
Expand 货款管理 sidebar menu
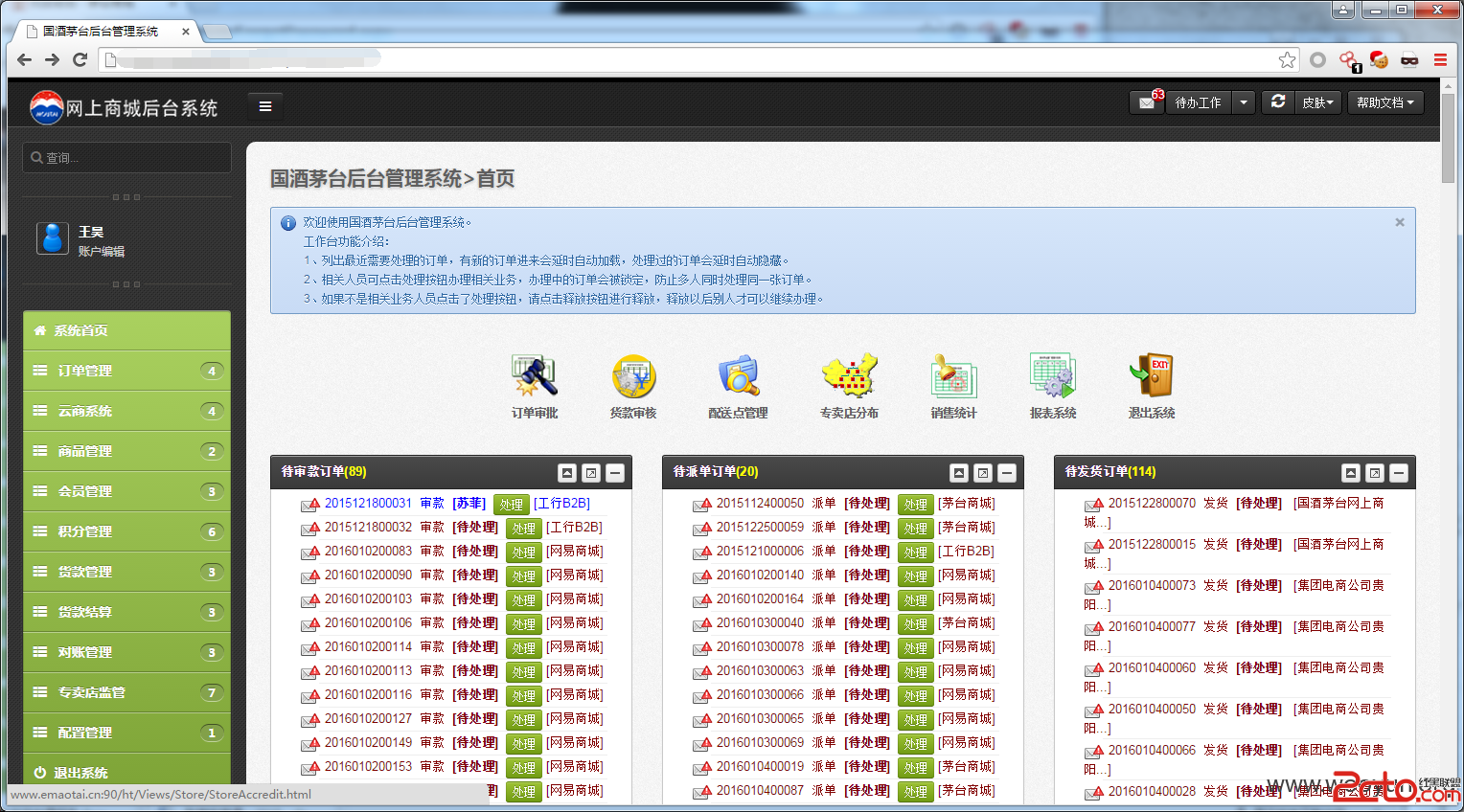click(x=126, y=572)
